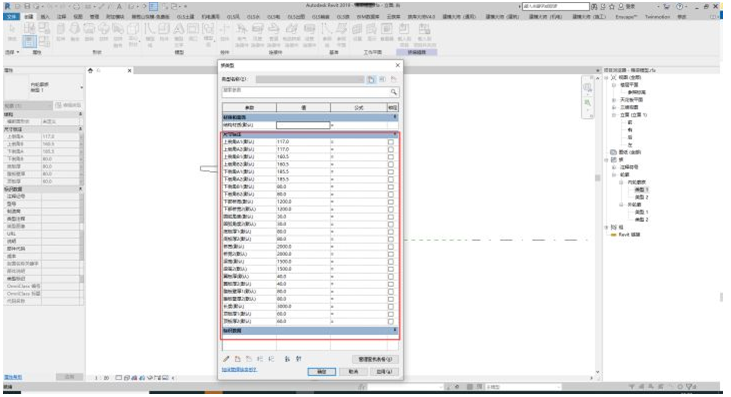
Task: Click the new family type icon beside type name
Action: tap(371, 79)
